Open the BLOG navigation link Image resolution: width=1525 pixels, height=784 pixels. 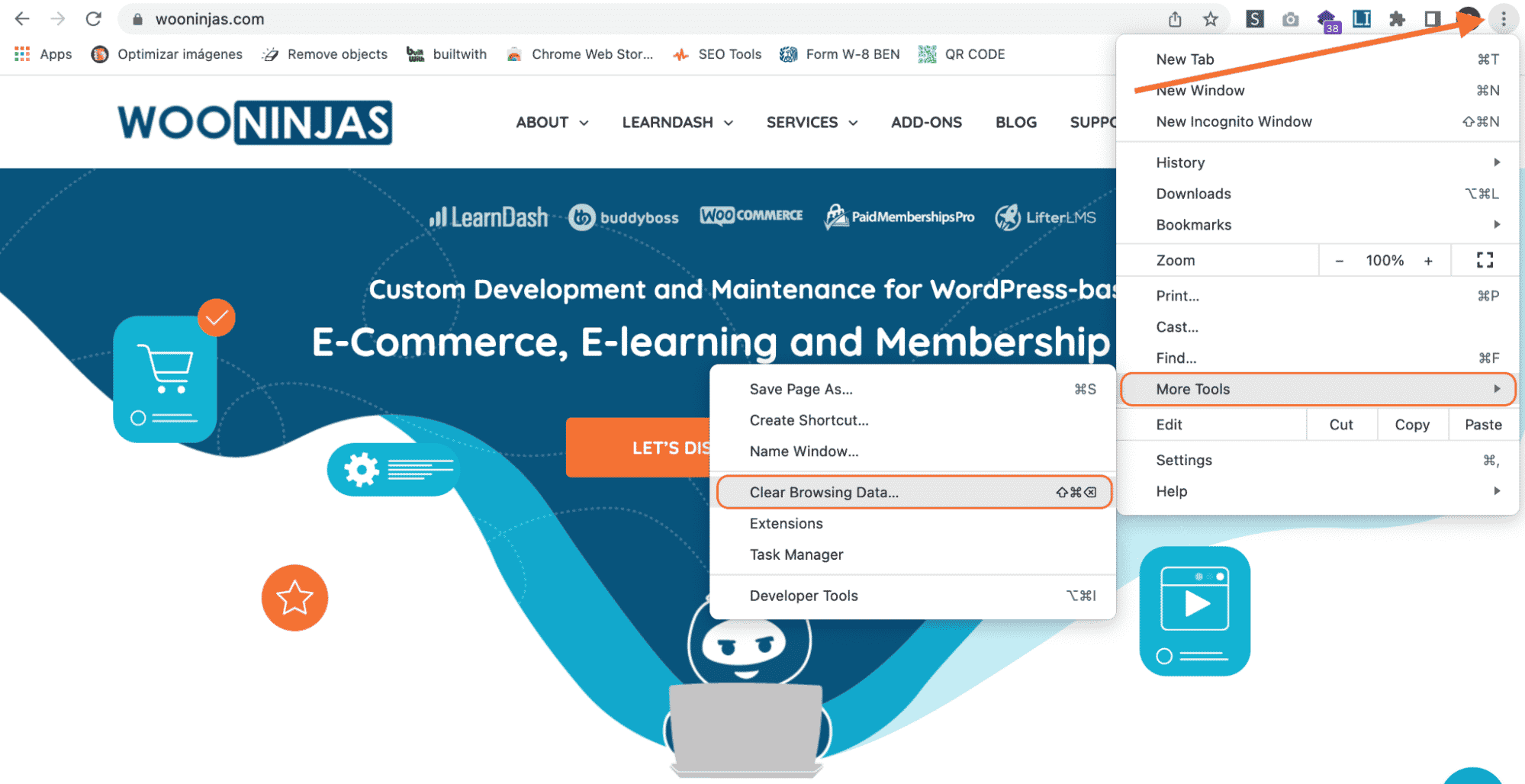1015,122
